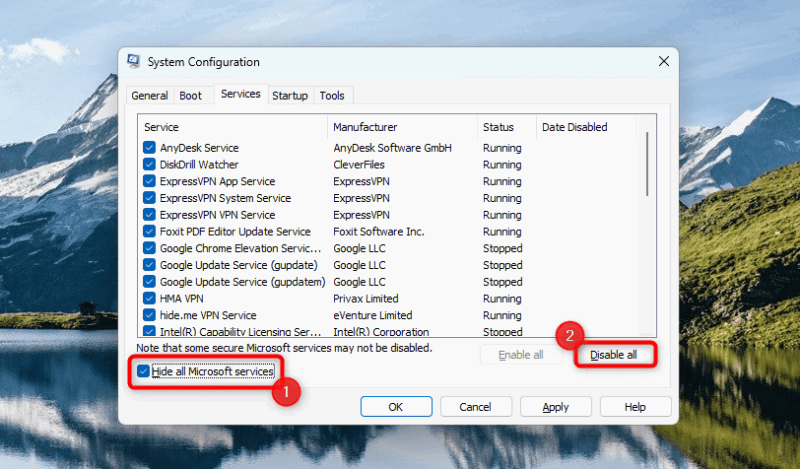Switch to the Tools tab

332,95
